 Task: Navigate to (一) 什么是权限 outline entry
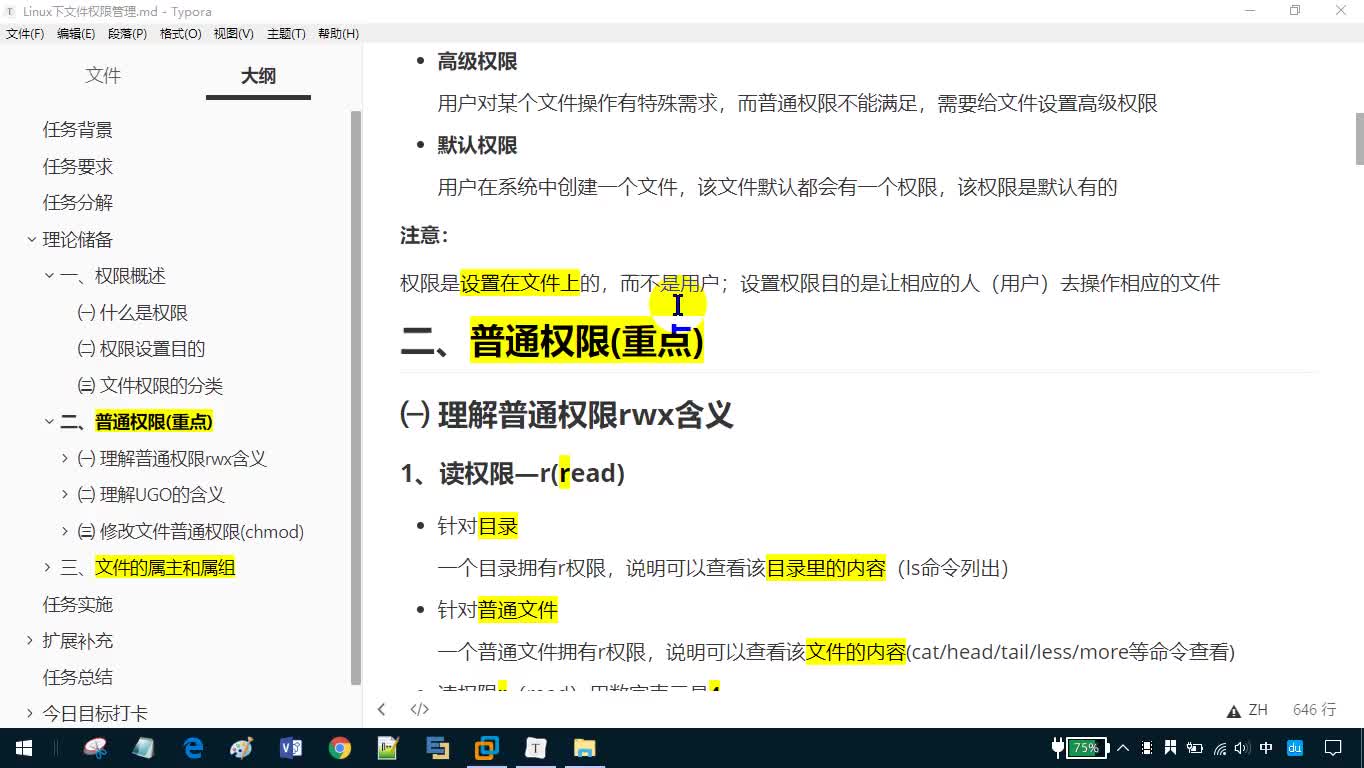(133, 313)
